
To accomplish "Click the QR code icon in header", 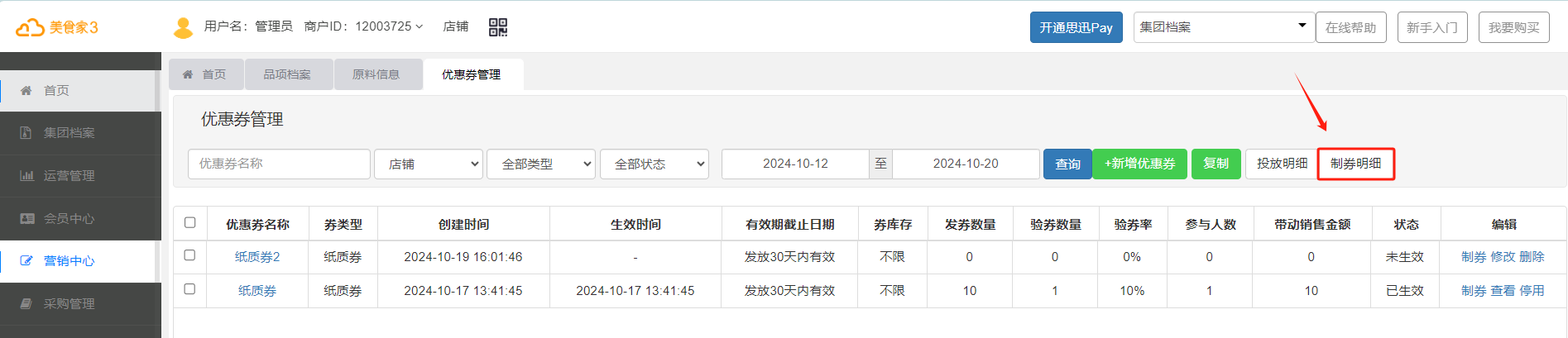I will (497, 27).
